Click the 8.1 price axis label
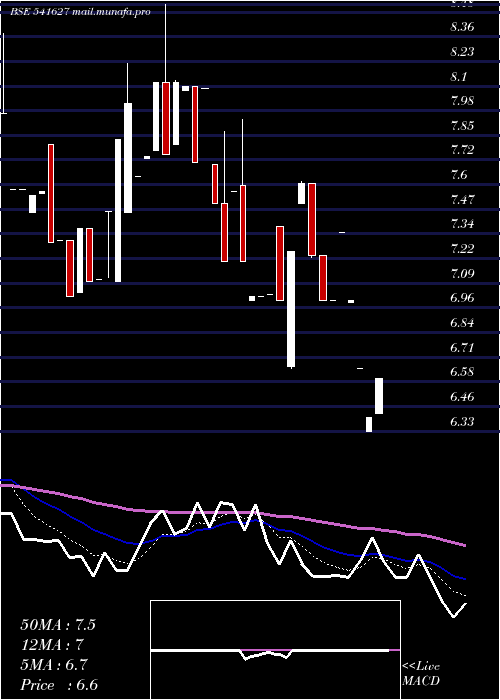Viewport: 500px width, 700px height. [459, 77]
